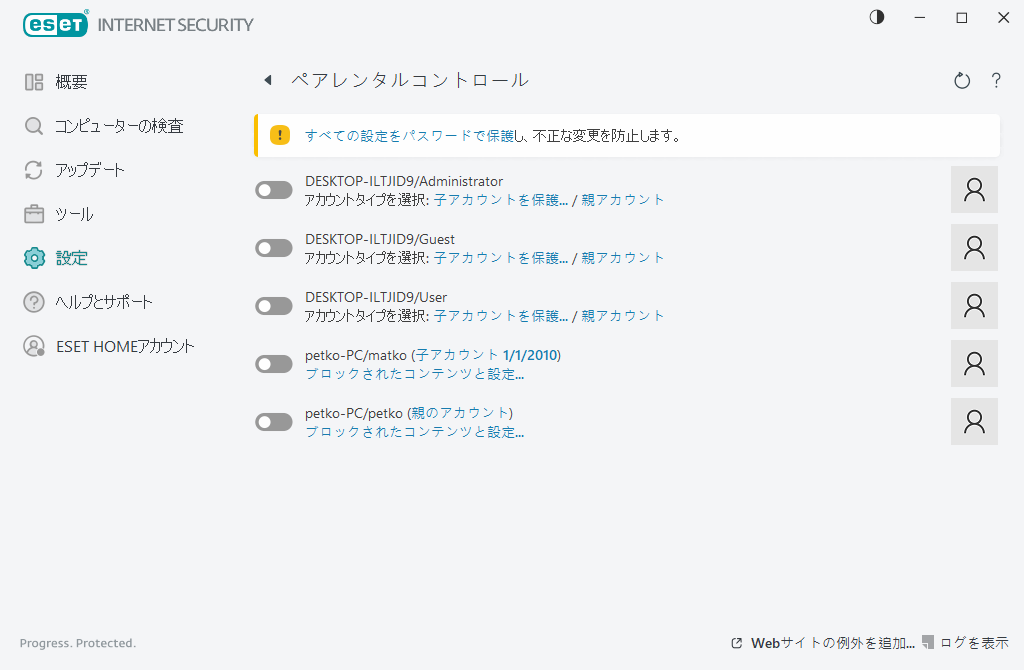1024x670 pixels.
Task: Show logs via ログを表示 link
Action: [975, 643]
